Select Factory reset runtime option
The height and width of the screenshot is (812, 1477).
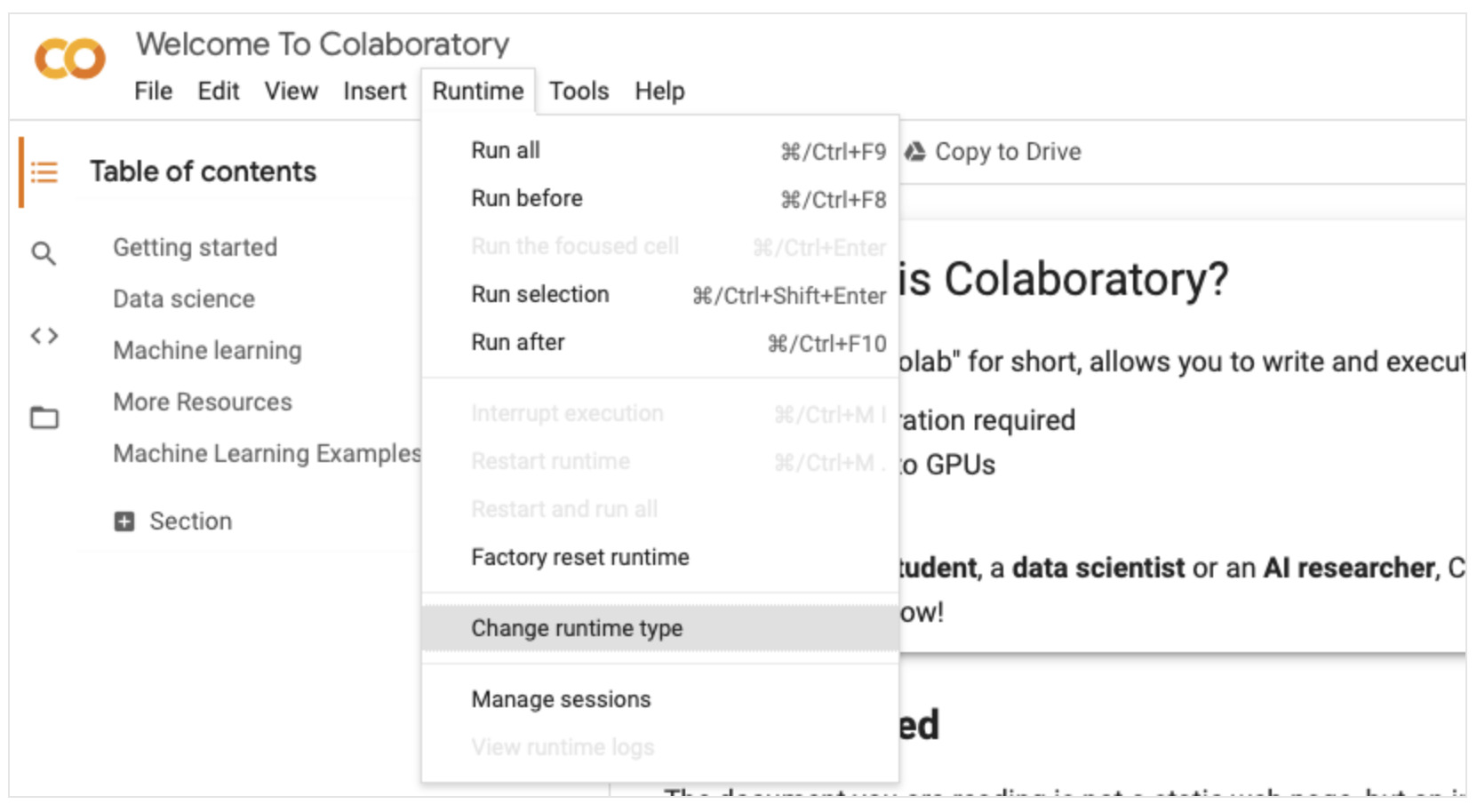tap(660, 557)
